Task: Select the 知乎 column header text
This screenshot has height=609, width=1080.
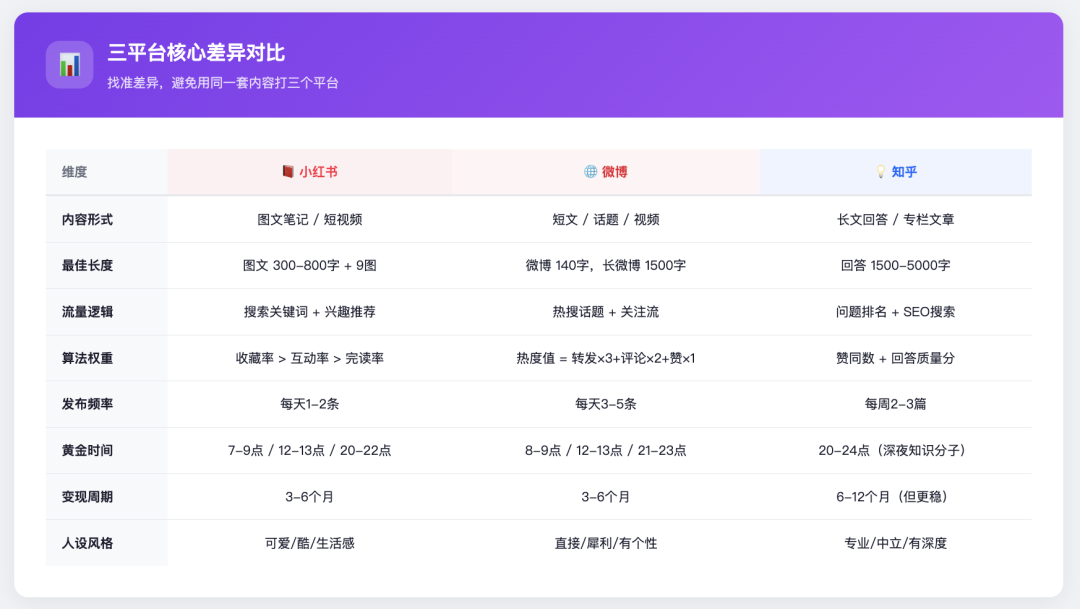Action: [x=904, y=172]
